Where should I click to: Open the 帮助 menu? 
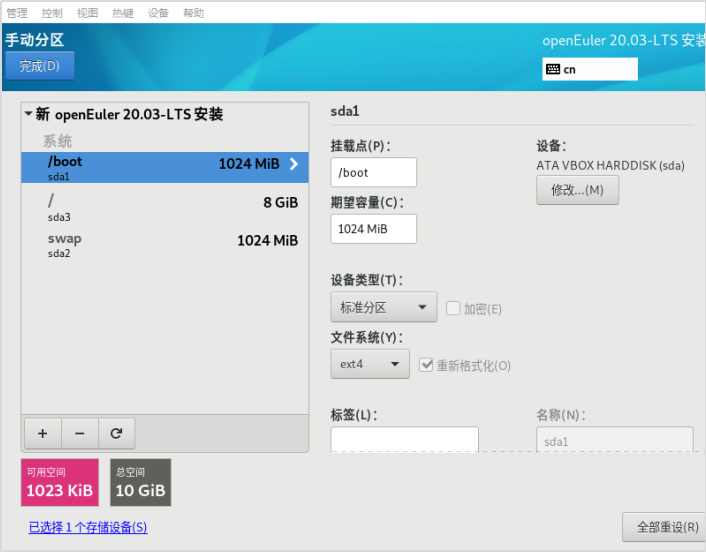click(x=194, y=13)
